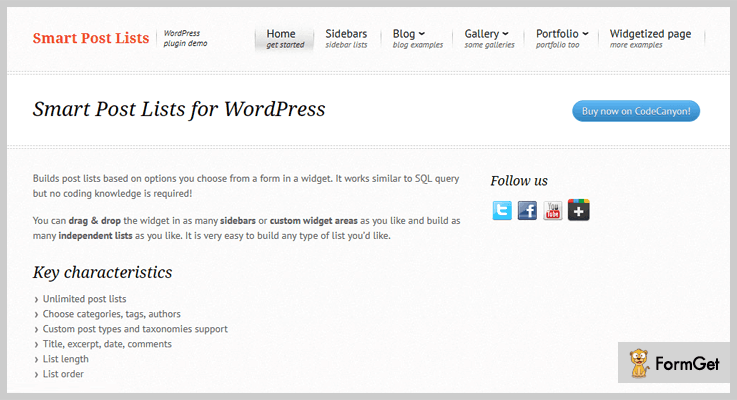Click the bold 'independent lists' text
This screenshot has height=400, width=737.
point(95,236)
